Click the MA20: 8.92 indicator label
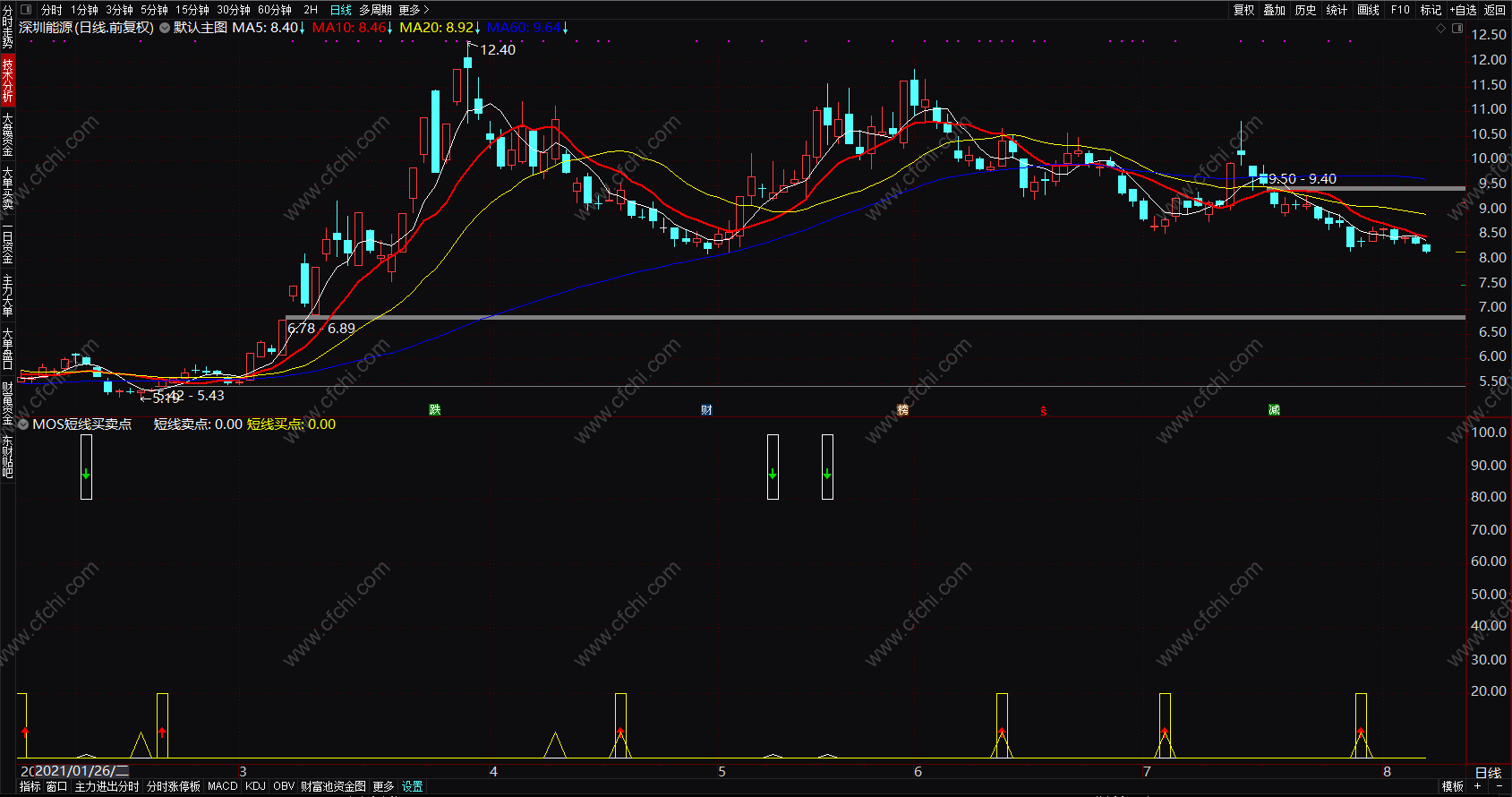Screen dimensions: 1512x797 point(440,28)
